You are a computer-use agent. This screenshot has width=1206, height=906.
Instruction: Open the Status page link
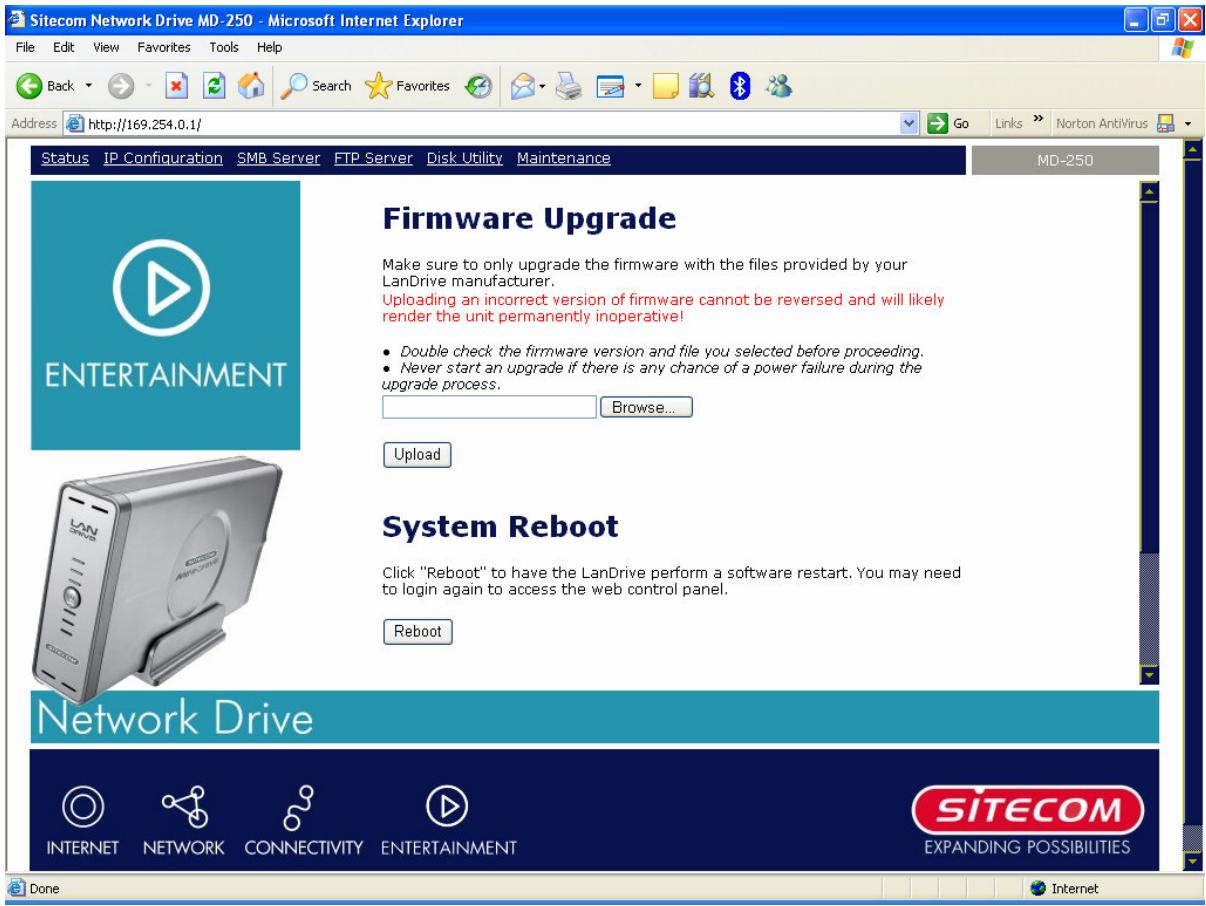point(65,158)
